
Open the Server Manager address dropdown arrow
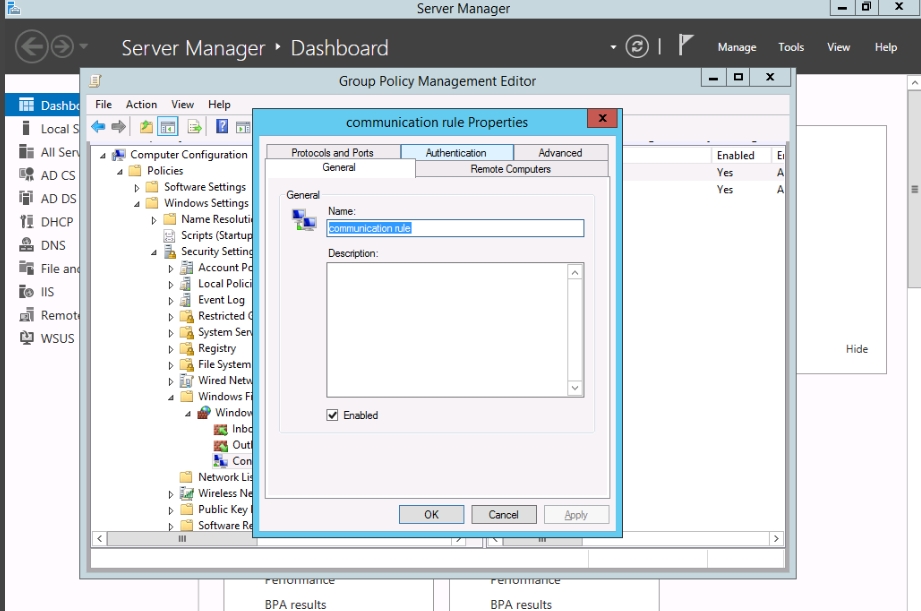(613, 47)
